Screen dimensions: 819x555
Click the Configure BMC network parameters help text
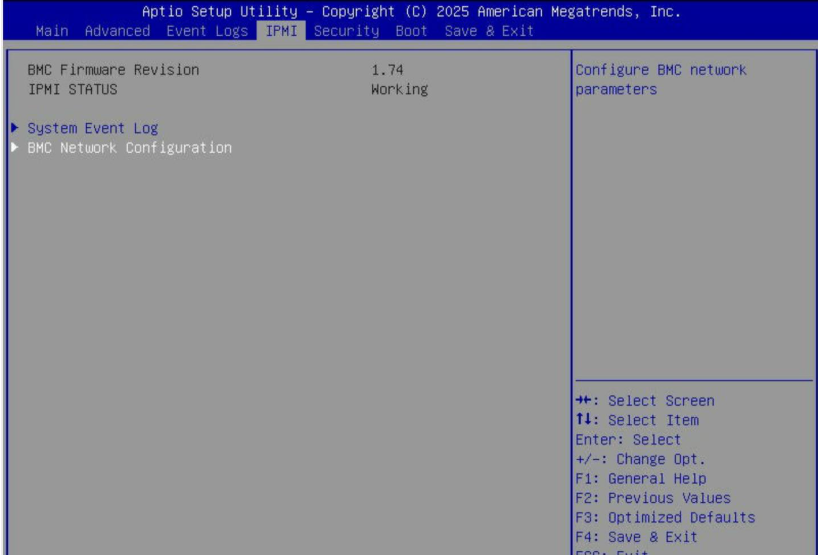coord(660,80)
